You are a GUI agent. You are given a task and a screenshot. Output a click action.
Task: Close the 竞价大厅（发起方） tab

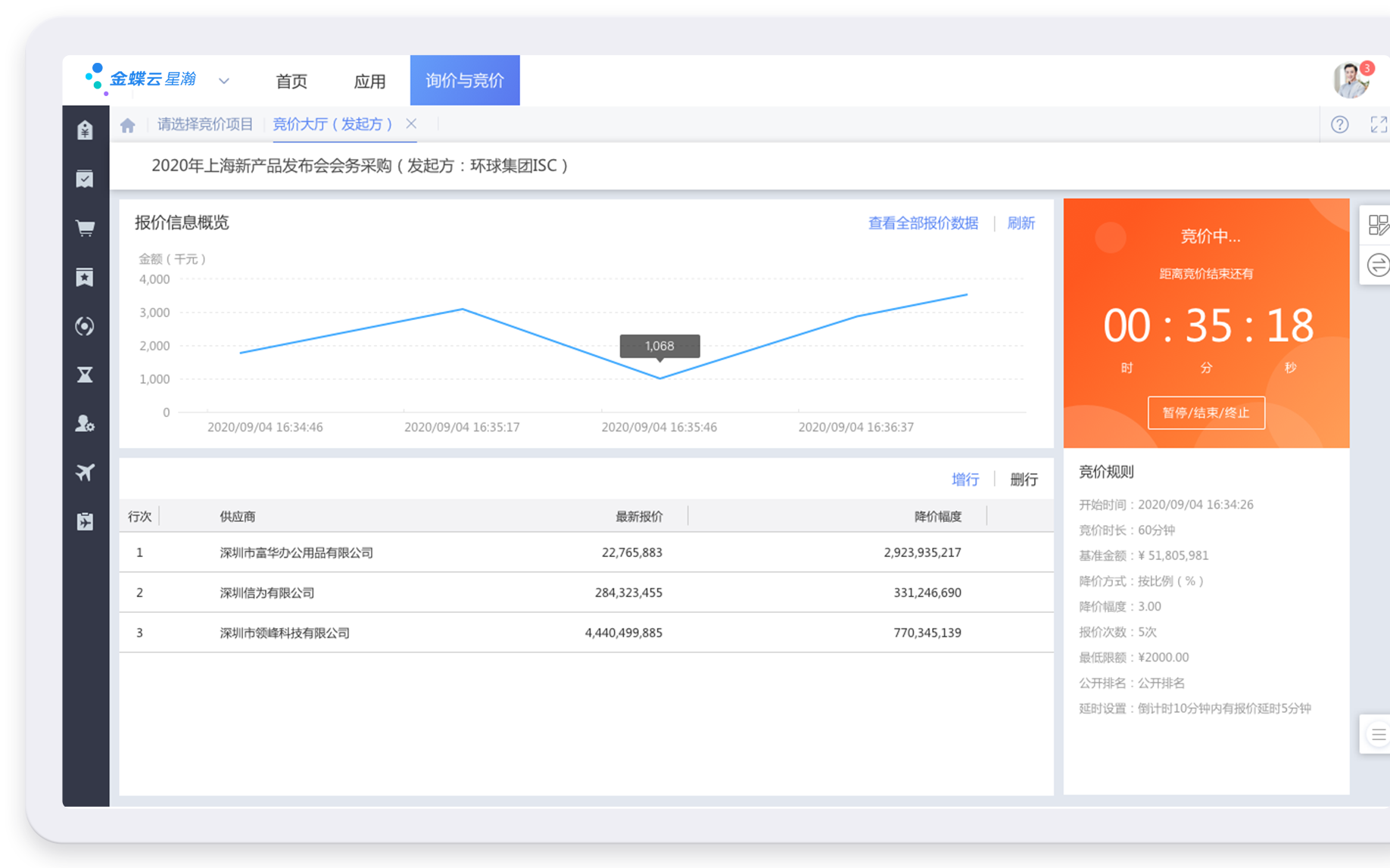411,123
